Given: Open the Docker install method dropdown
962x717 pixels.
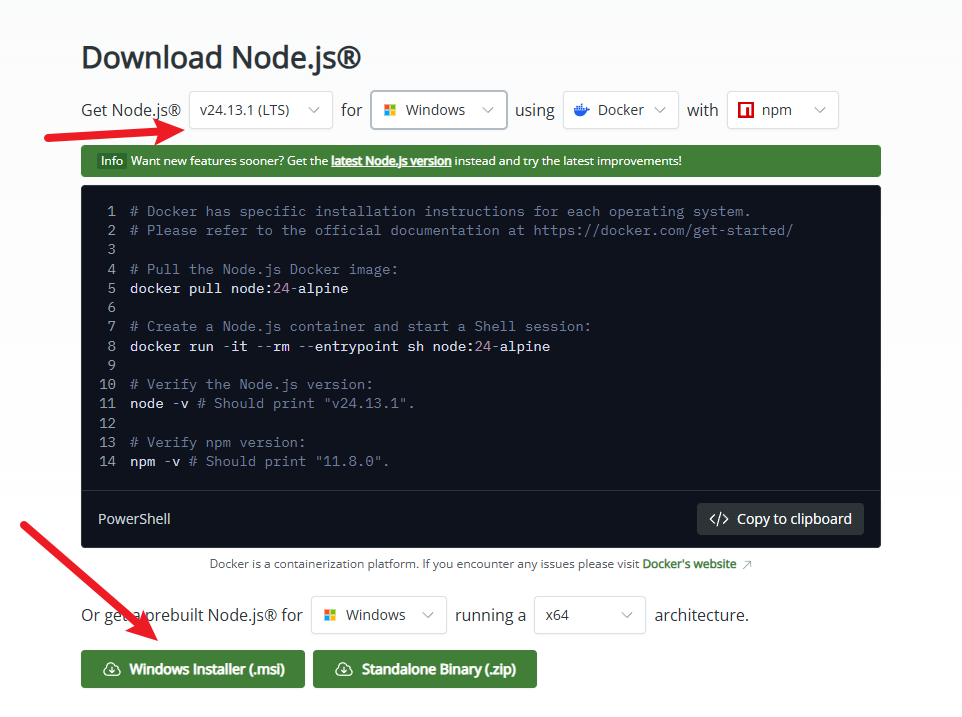Looking at the screenshot, I should coord(621,110).
